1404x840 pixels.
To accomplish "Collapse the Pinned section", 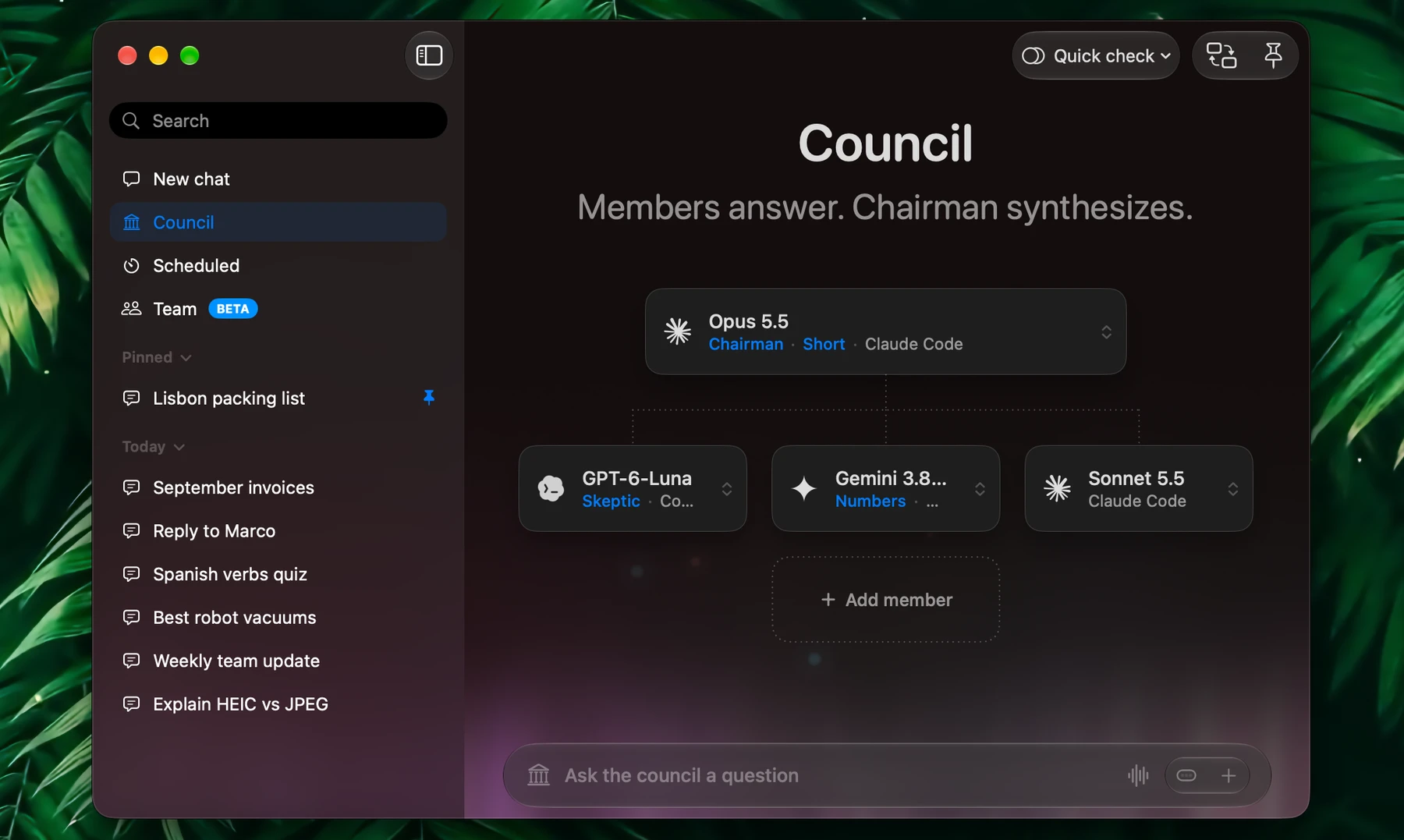I will (157, 357).
